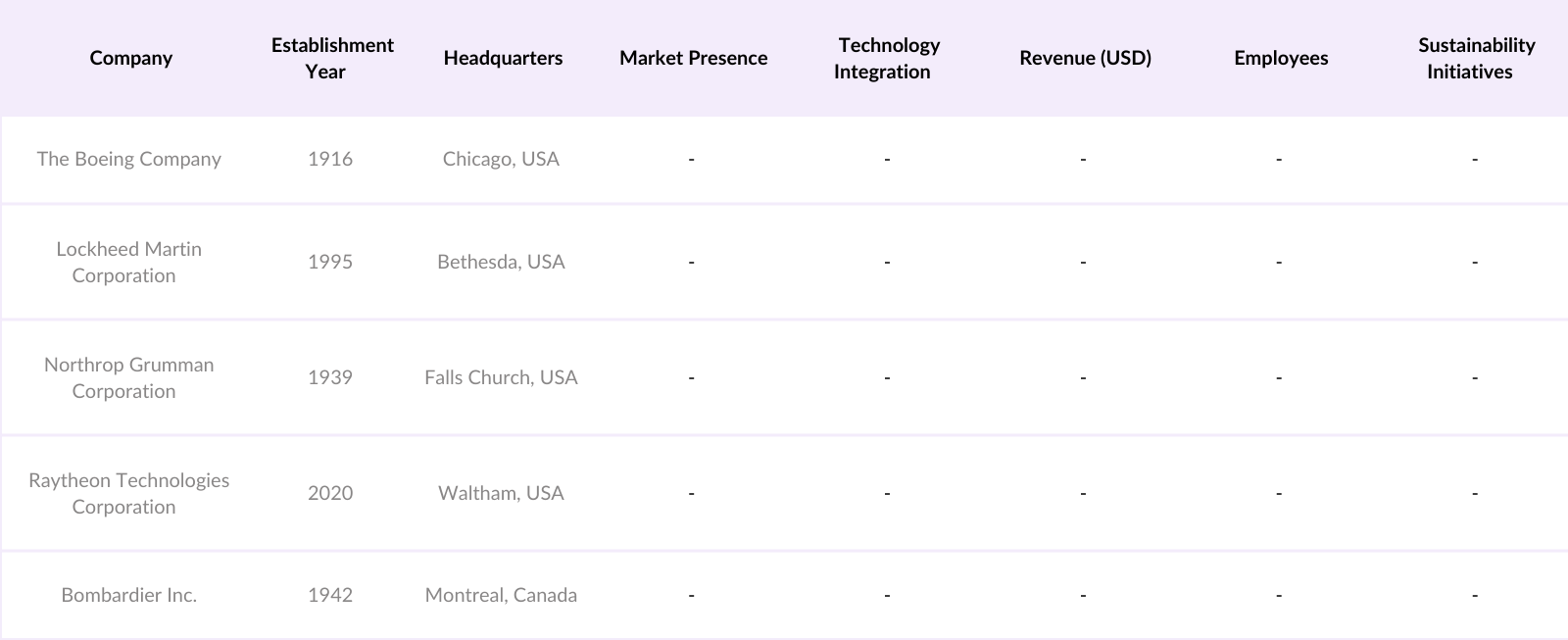This screenshot has height=640, width=1568.
Task: Click the Lockheed Martin Corporation cell
Action: [x=128, y=262]
